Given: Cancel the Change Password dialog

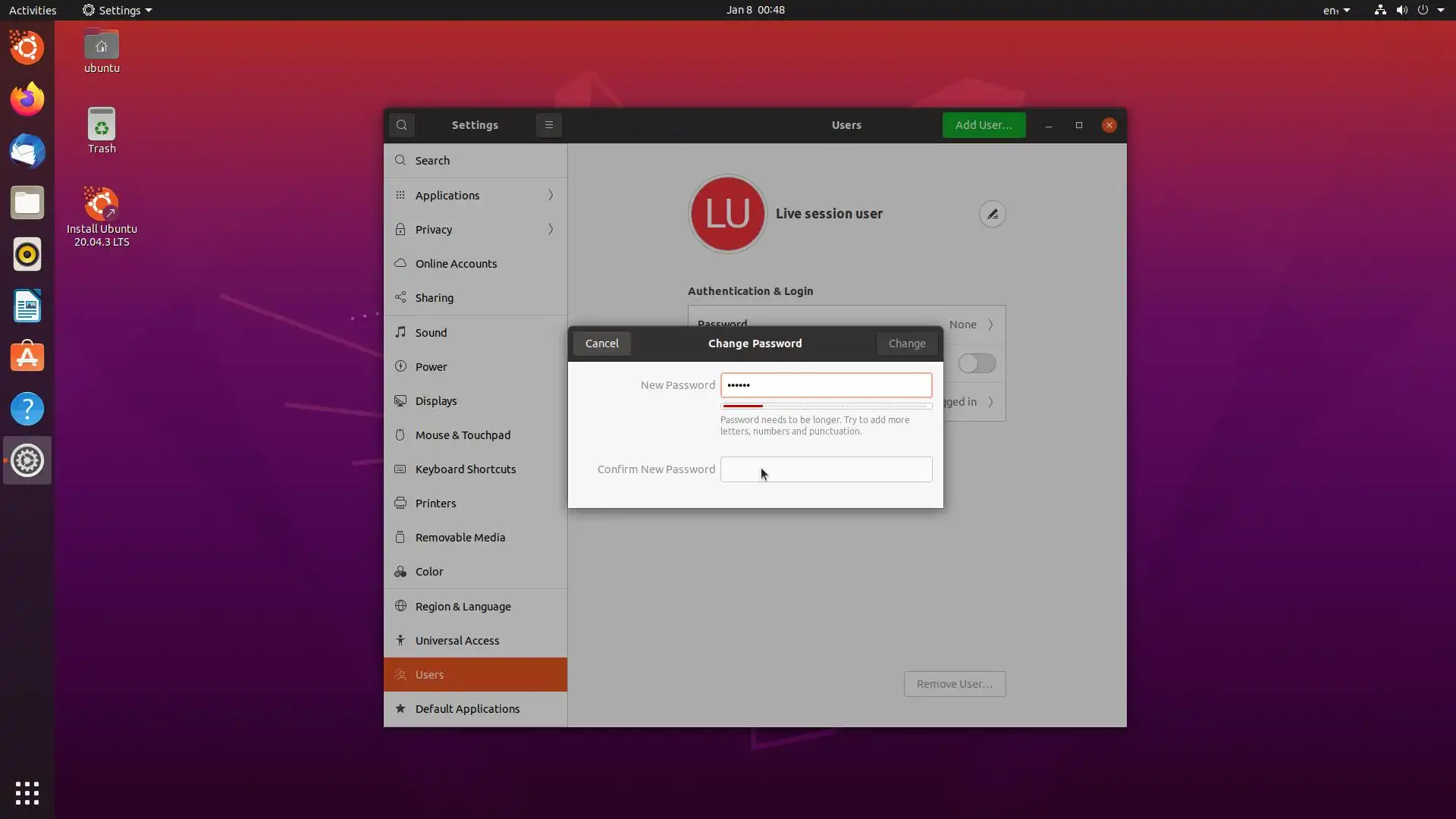Looking at the screenshot, I should pyautogui.click(x=602, y=344).
